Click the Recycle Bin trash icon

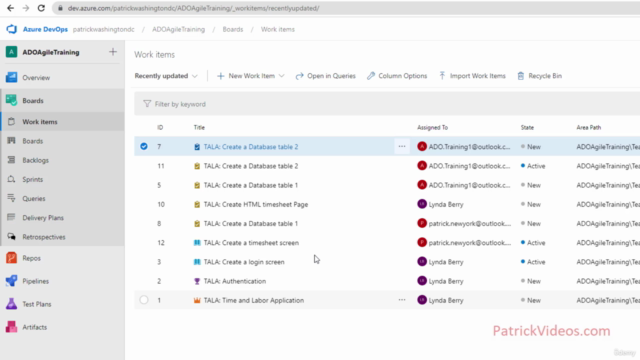tap(521, 76)
